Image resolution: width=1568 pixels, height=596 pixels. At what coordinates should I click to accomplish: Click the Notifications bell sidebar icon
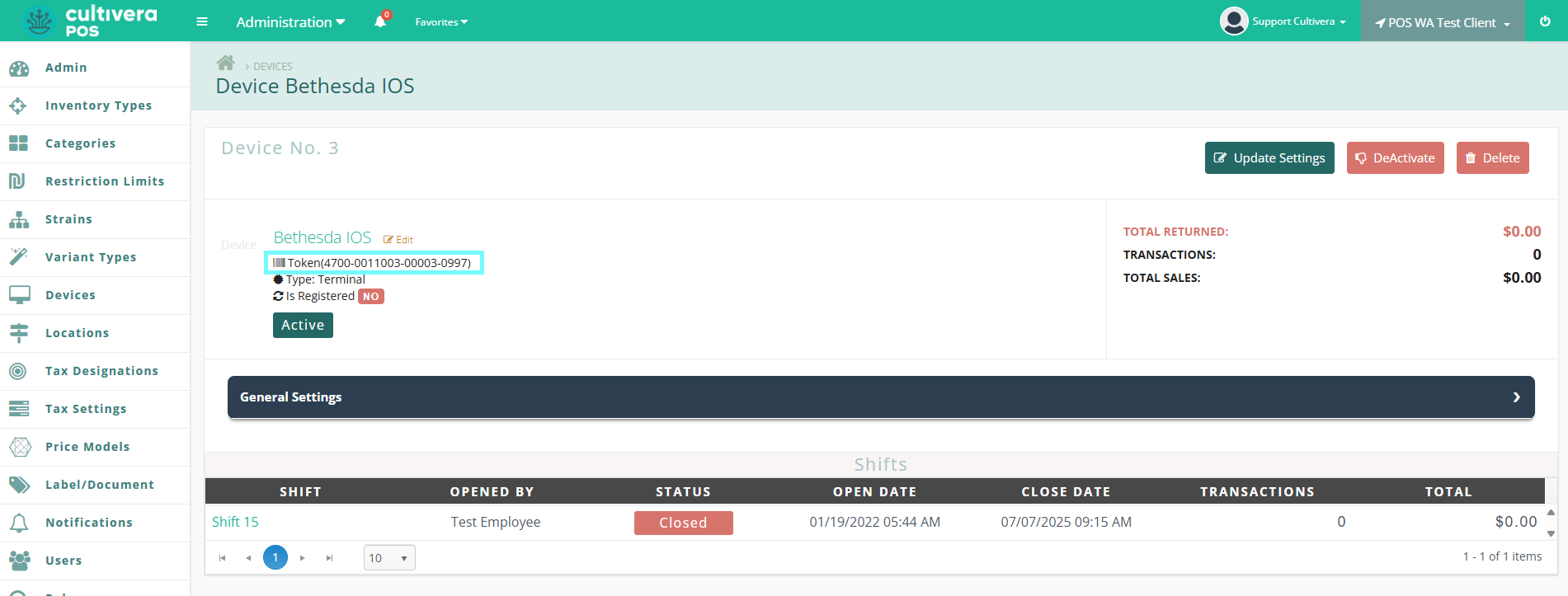pos(19,523)
